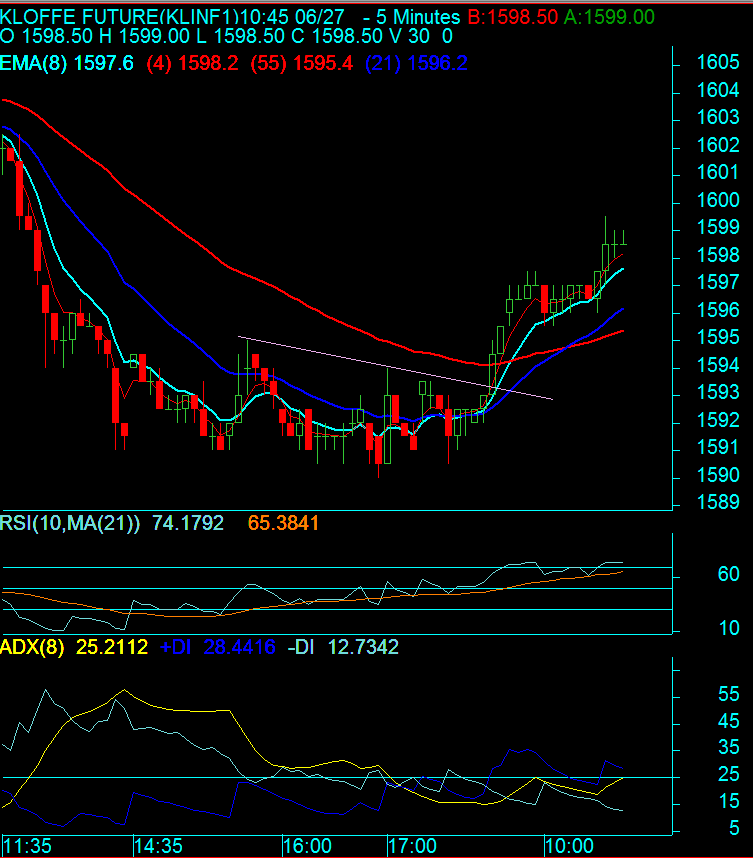Screen dimensions: 753x858
Task: Click the ADX axis label 25
Action: click(x=728, y=774)
